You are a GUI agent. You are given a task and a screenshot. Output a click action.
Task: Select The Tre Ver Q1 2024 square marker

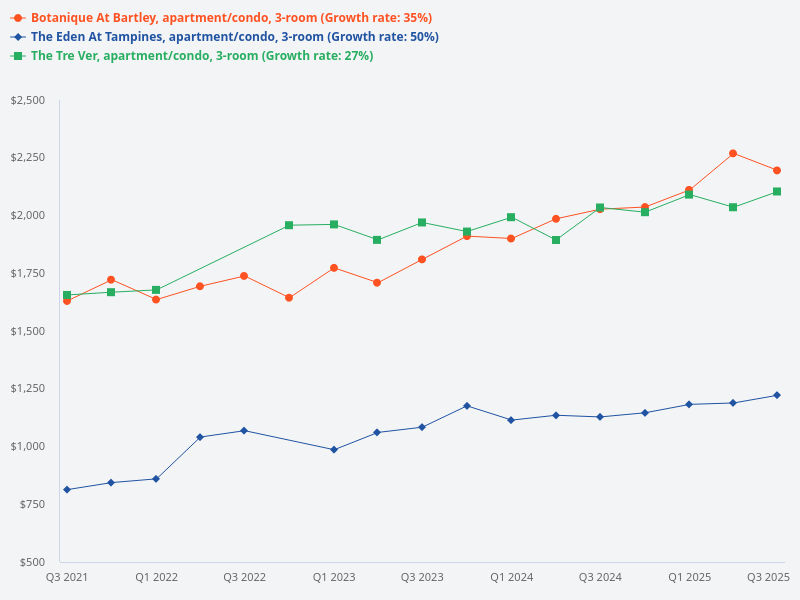pos(511,217)
